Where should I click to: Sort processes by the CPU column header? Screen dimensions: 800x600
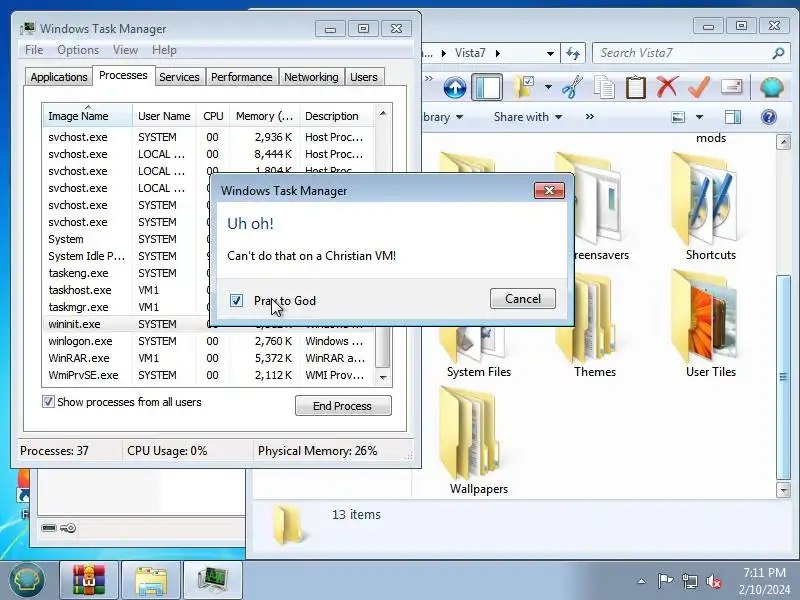[x=213, y=116]
